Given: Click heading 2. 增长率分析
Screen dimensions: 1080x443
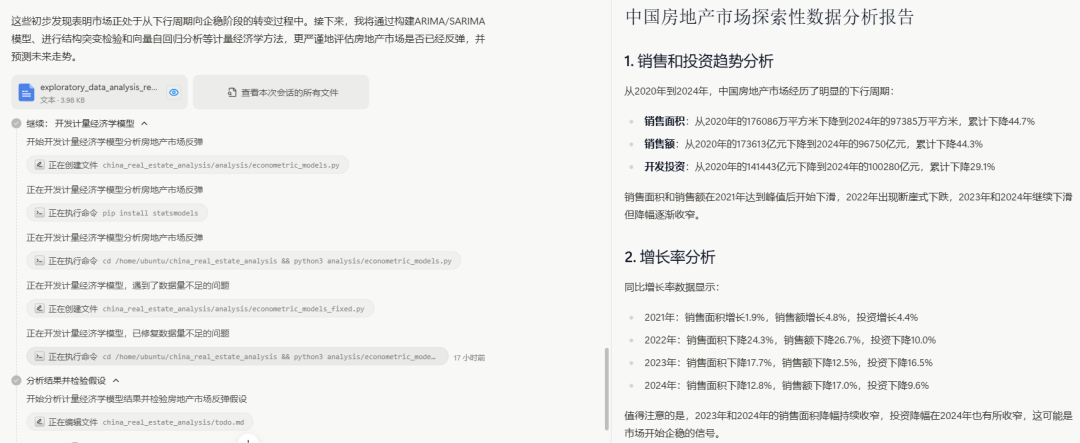Looking at the screenshot, I should pyautogui.click(x=669, y=258).
